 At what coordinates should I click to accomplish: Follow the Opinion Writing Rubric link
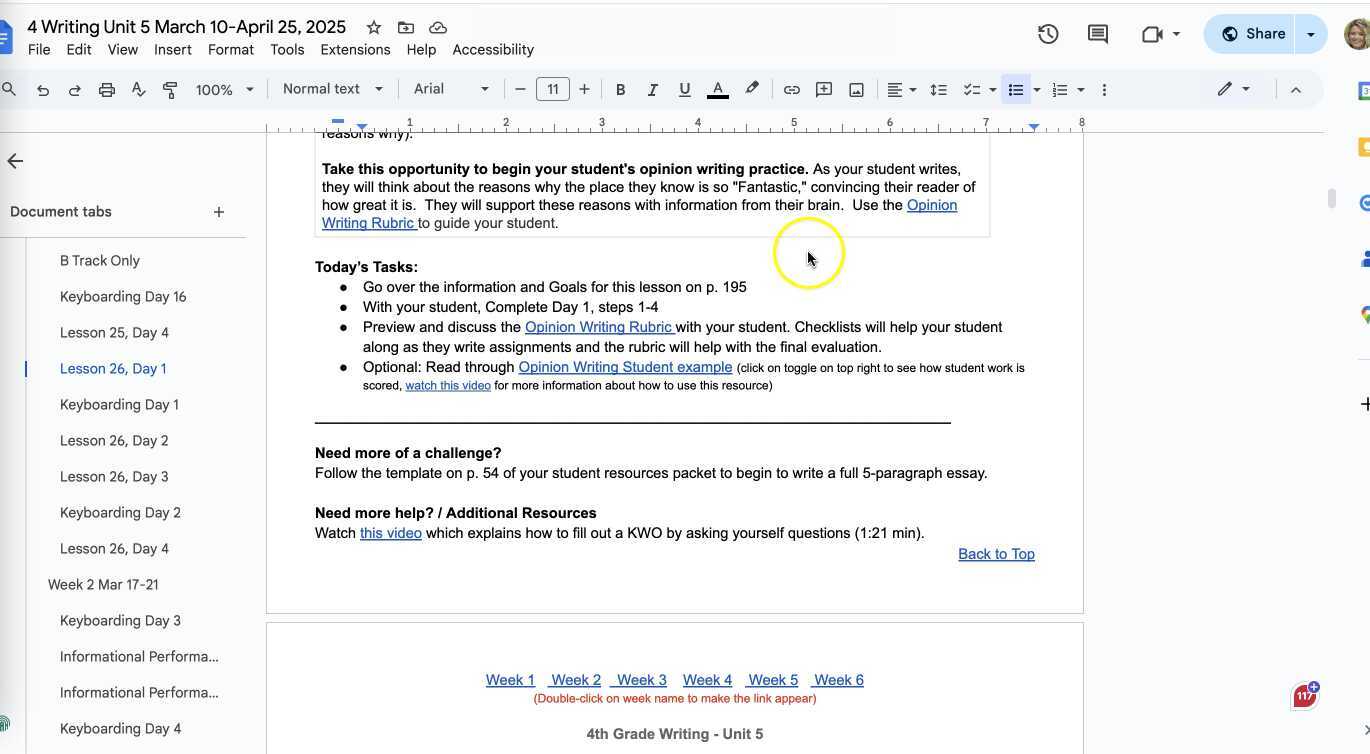(598, 327)
